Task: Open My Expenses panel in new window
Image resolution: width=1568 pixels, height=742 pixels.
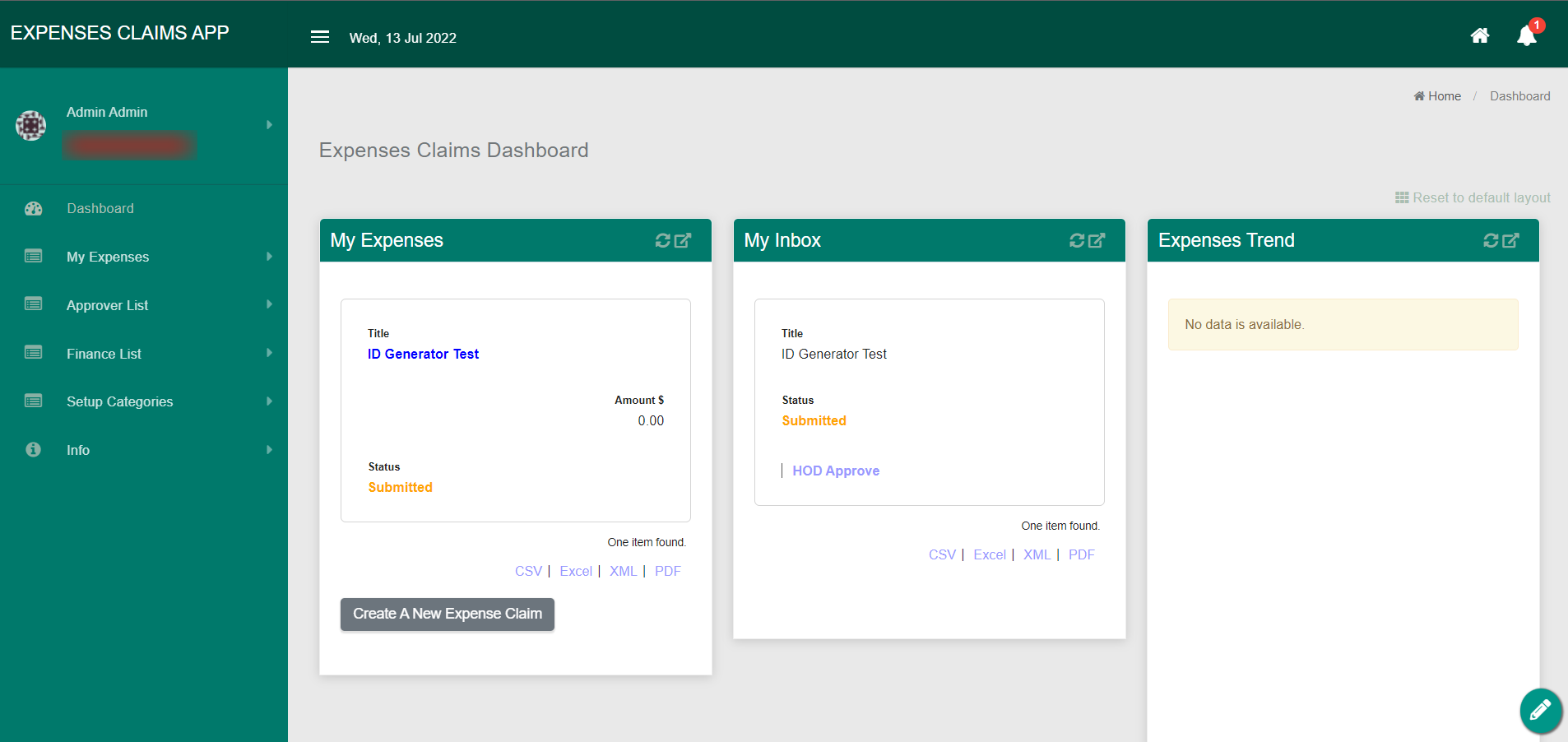Action: (683, 240)
